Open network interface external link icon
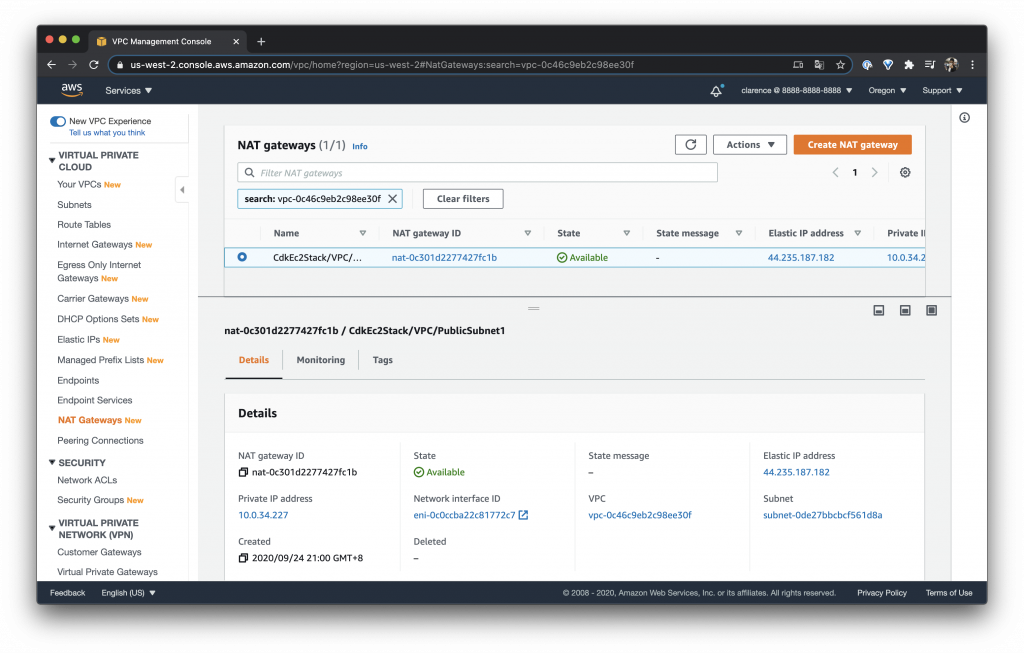 coord(523,515)
